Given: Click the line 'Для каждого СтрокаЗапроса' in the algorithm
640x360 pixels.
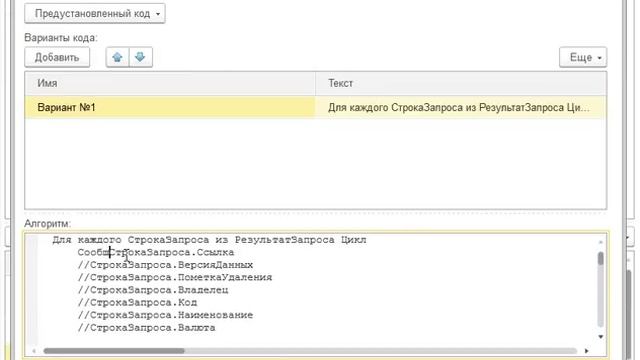Looking at the screenshot, I should 209,240.
